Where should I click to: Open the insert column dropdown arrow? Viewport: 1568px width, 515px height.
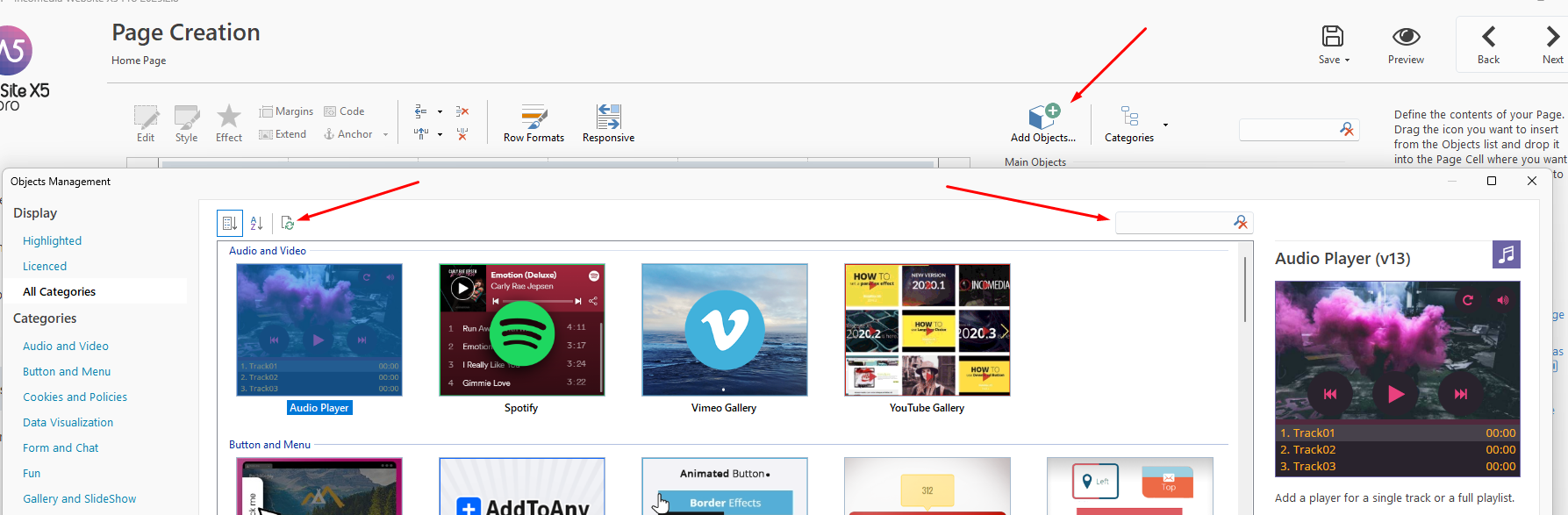(x=440, y=135)
